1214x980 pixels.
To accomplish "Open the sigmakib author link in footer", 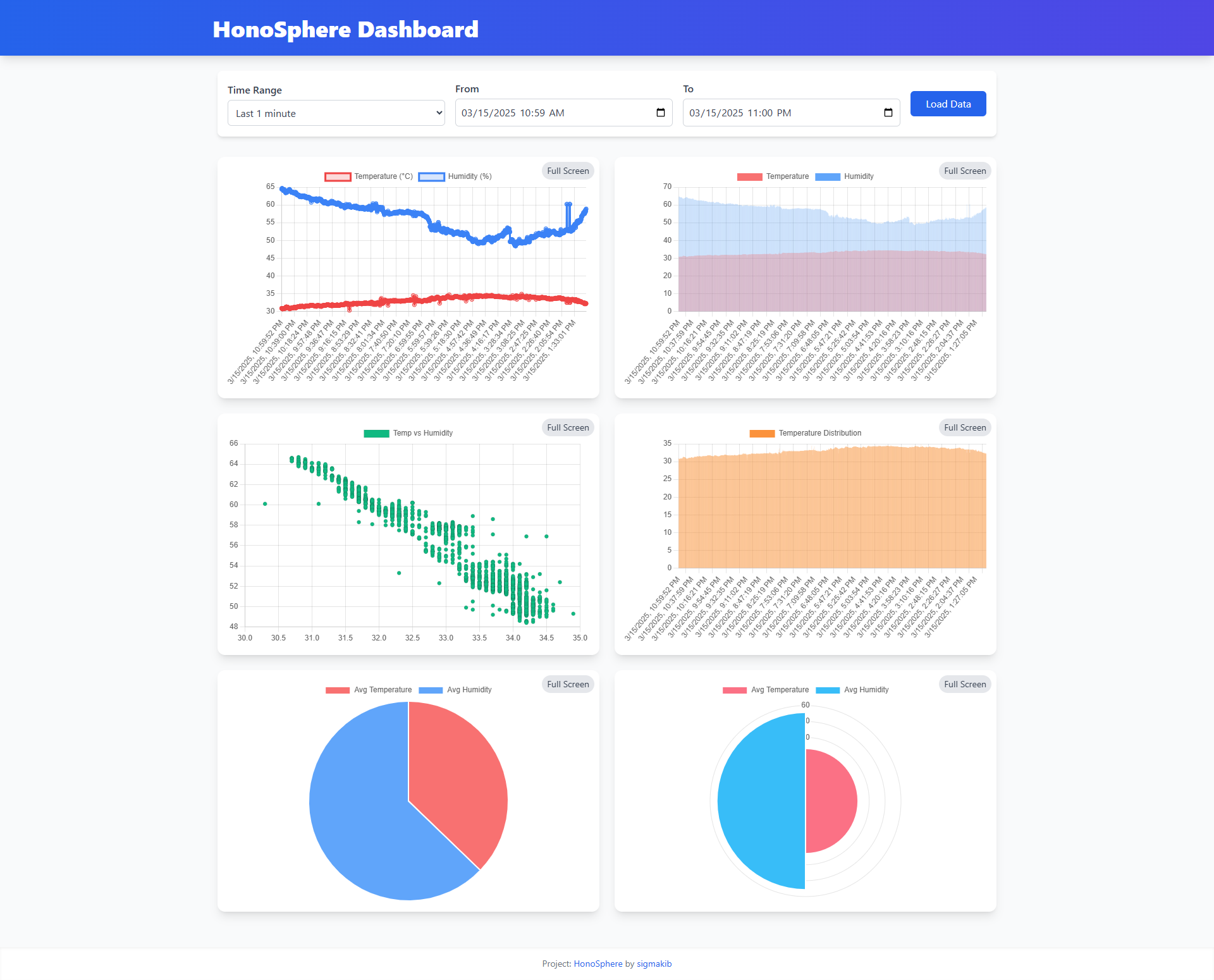I will click(x=654, y=964).
